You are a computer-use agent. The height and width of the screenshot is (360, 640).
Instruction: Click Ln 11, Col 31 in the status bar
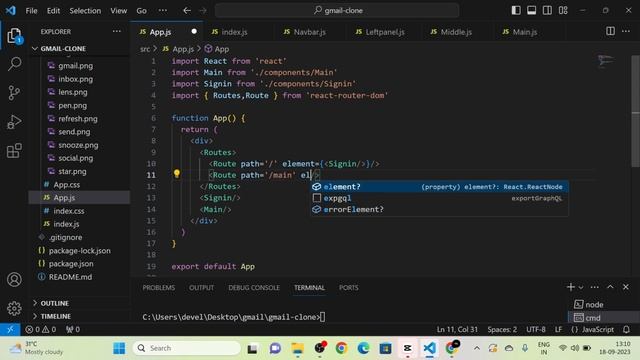[x=457, y=329]
